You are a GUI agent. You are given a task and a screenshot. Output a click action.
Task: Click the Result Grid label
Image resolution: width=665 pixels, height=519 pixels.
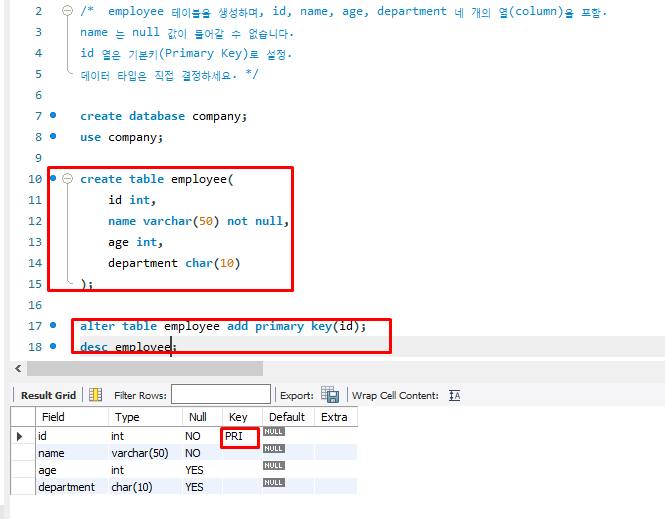[48, 395]
